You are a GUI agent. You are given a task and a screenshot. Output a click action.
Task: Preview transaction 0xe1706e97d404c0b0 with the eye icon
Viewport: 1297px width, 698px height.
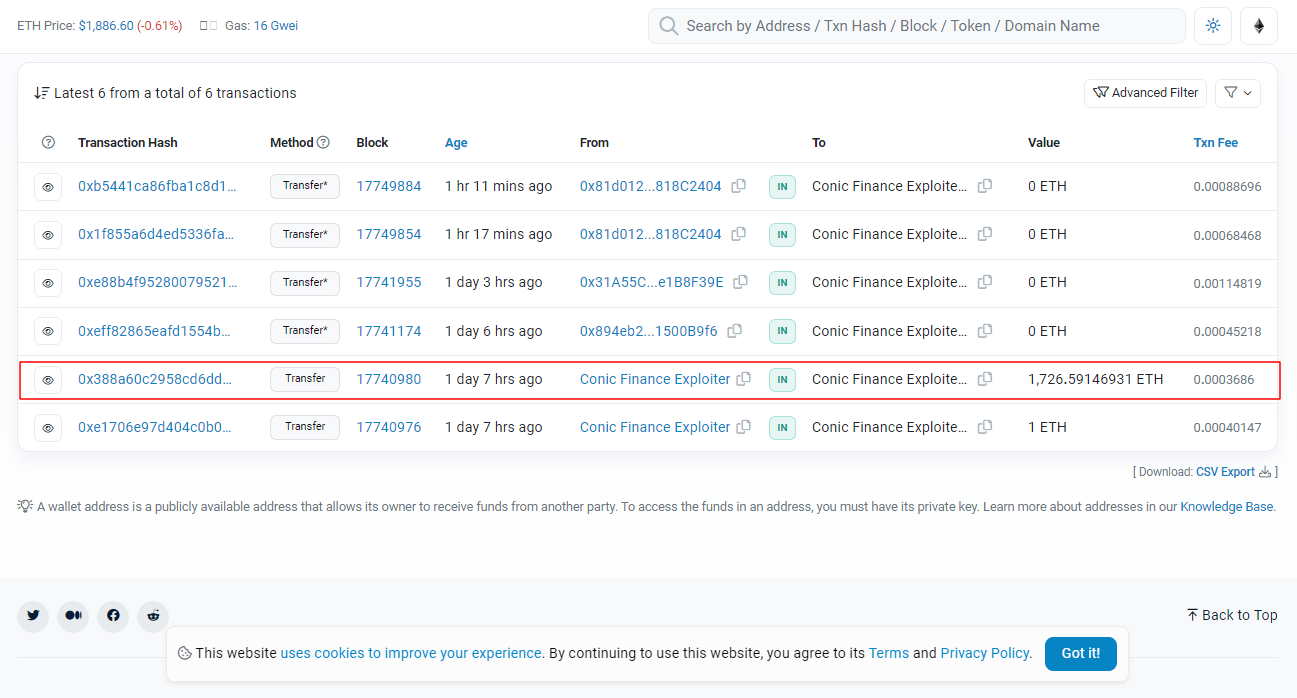point(48,428)
